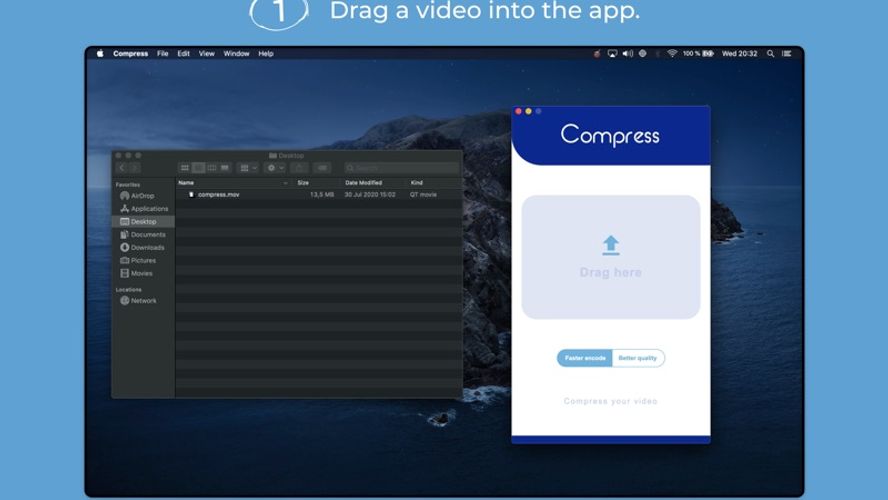The height and width of the screenshot is (500, 888).
Task: Click the round globe icon in the menu bar
Action: tap(642, 53)
